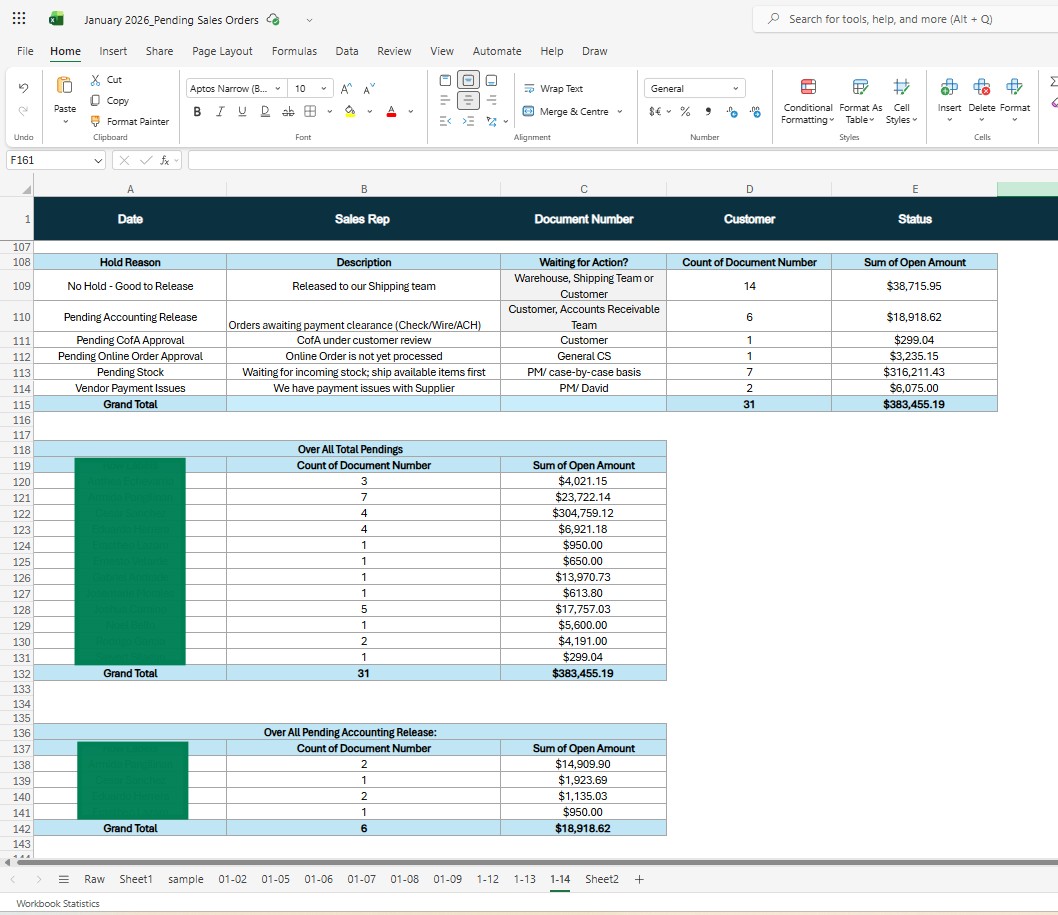Screen dimensions: 1058x915
Task: Activate the Format Painter brush
Action: 96,121
